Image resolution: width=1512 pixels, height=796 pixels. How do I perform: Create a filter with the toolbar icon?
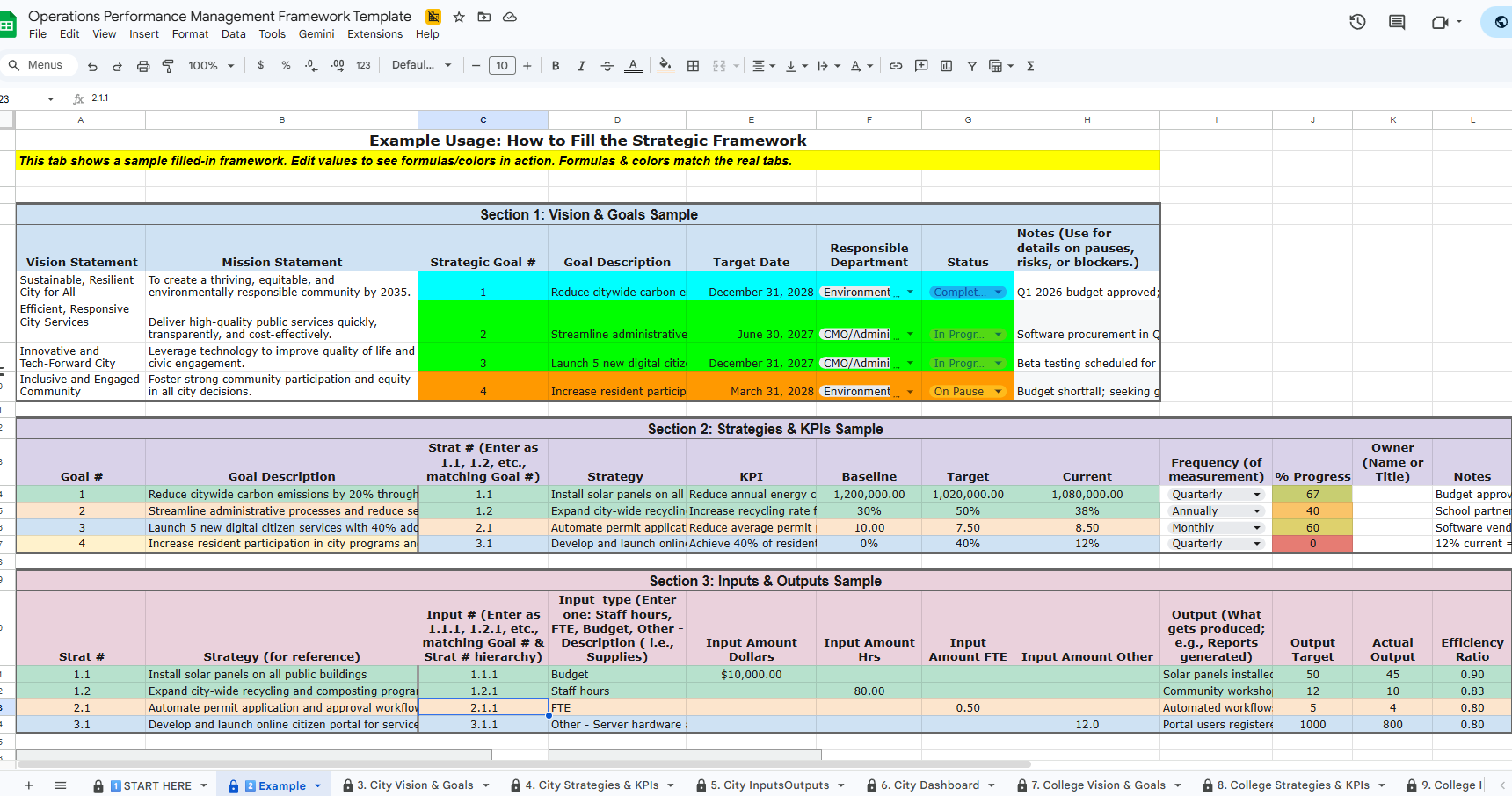(x=971, y=65)
